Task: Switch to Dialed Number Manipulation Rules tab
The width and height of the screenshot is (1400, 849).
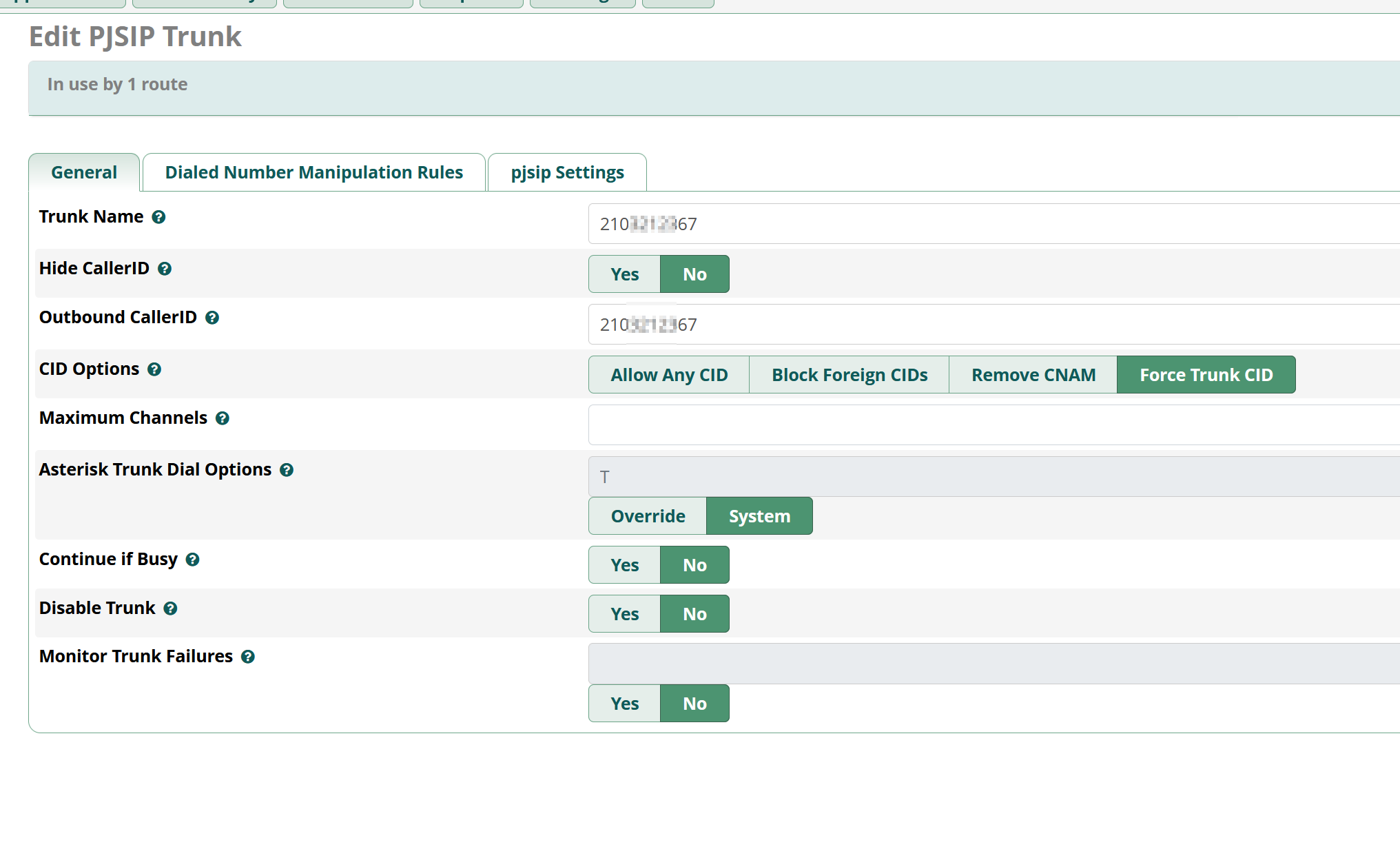Action: (313, 172)
